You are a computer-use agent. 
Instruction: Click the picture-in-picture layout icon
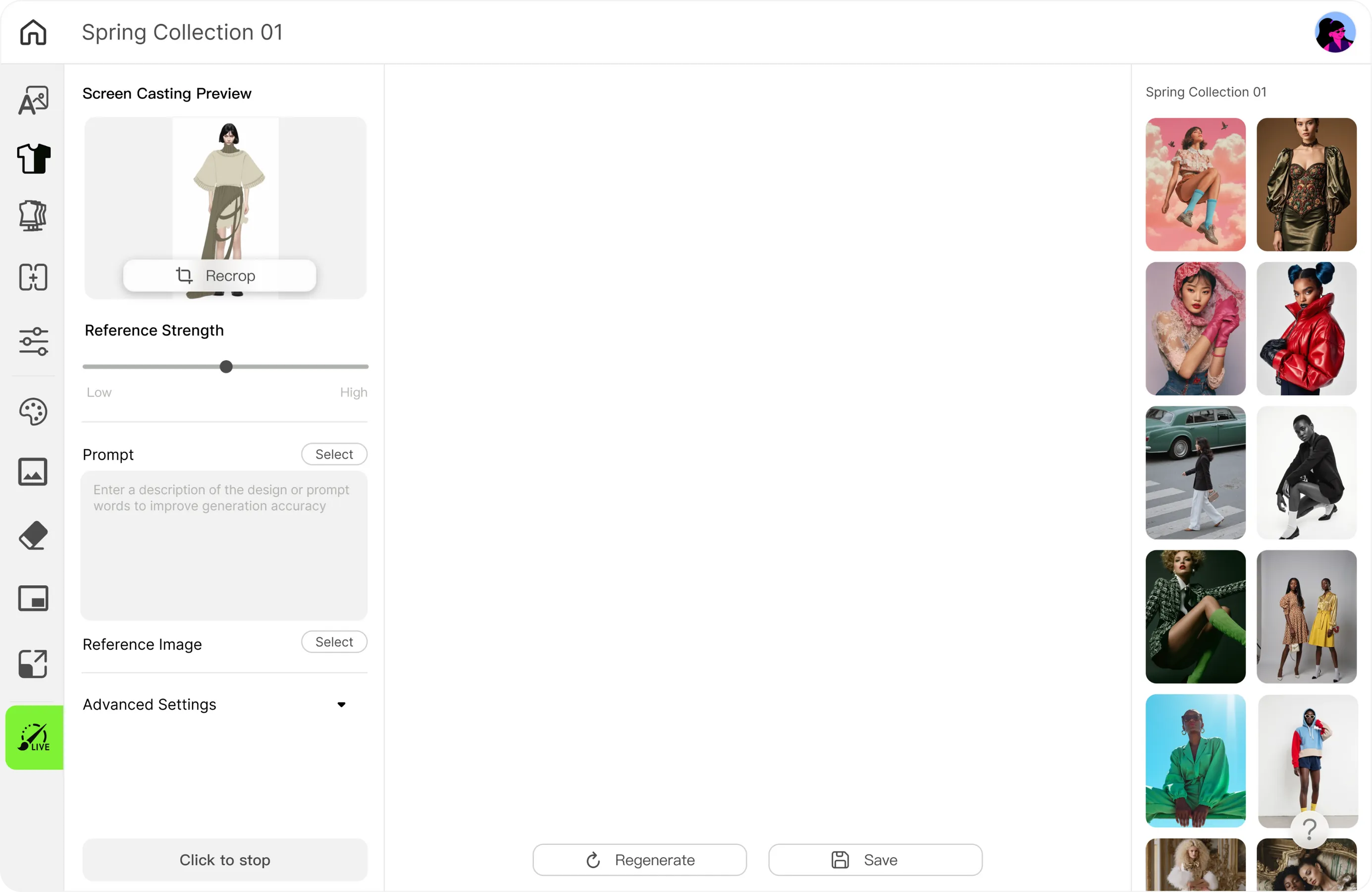click(x=33, y=599)
